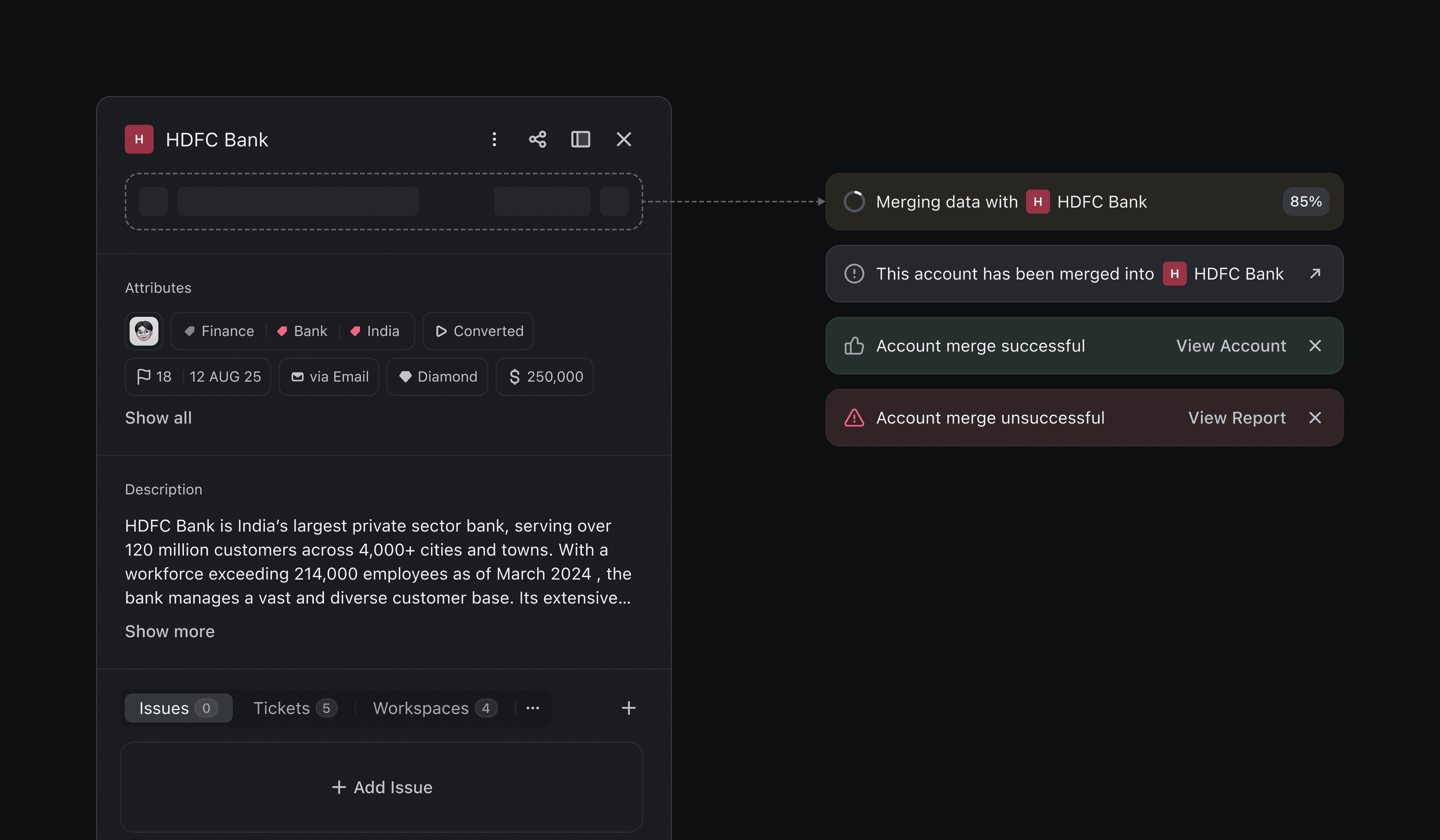Image resolution: width=1440 pixels, height=840 pixels.
Task: Click the thumbs-up icon on the success toast
Action: click(854, 346)
